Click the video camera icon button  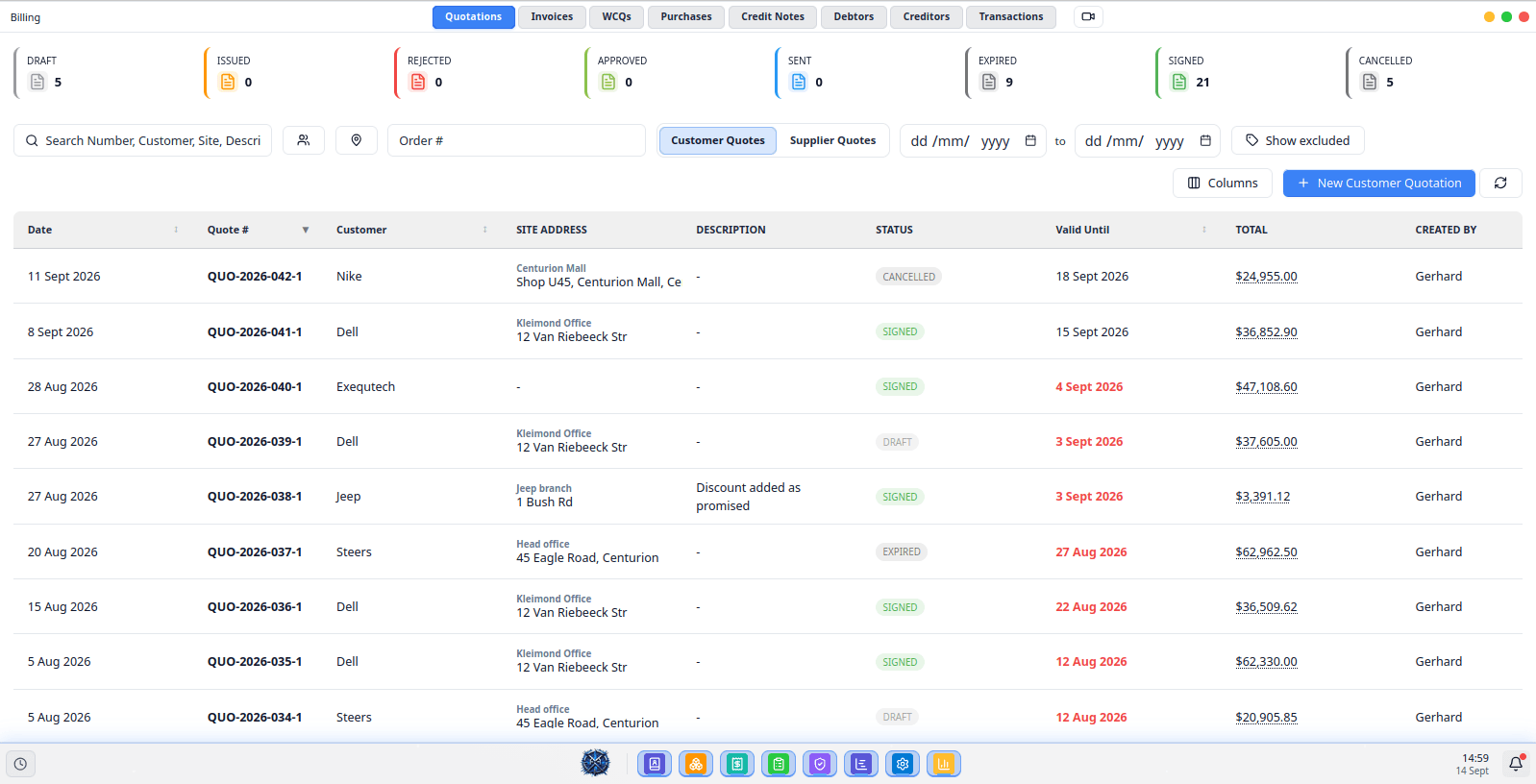(x=1088, y=16)
